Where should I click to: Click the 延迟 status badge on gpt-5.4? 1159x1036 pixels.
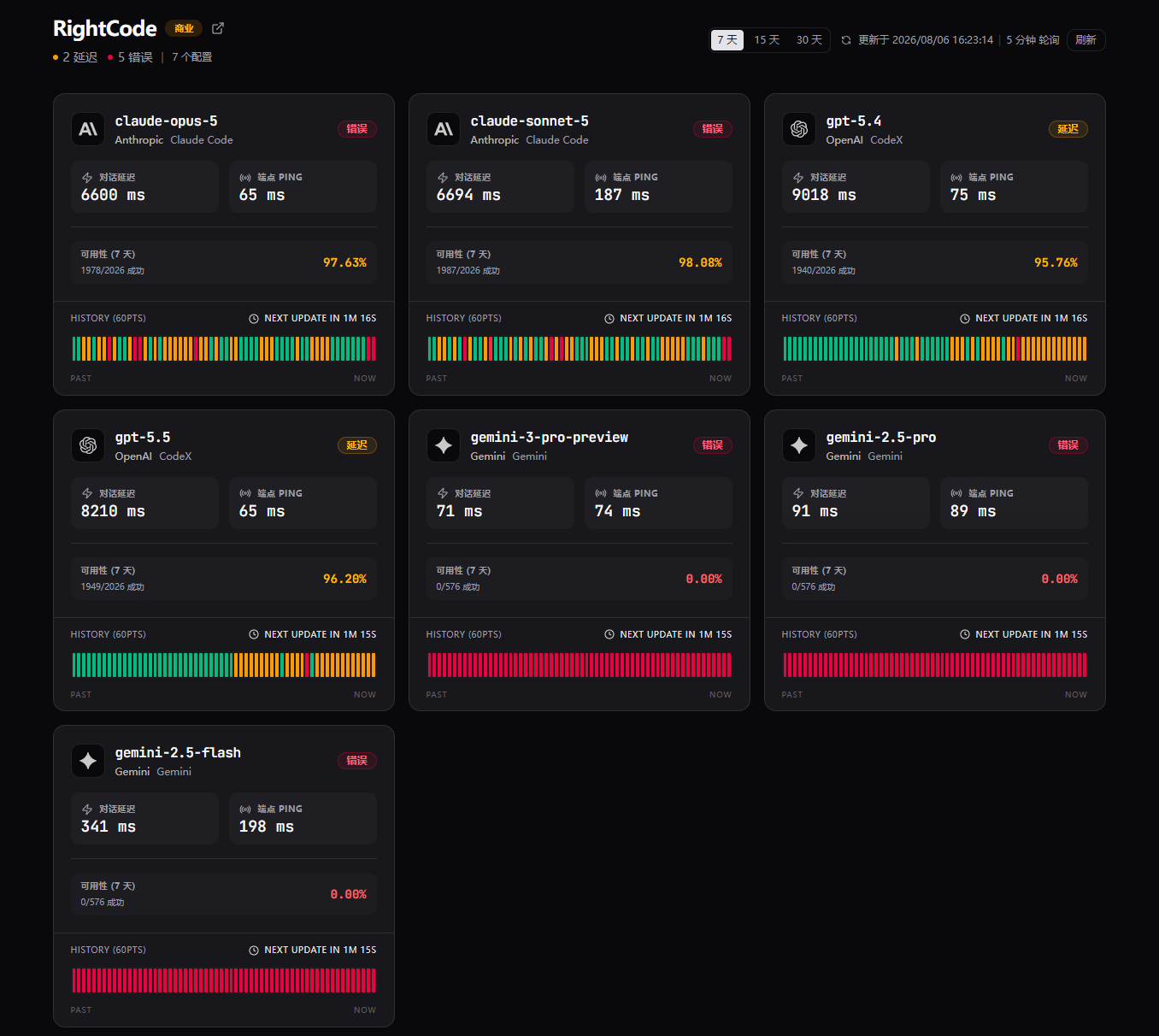[x=1068, y=129]
